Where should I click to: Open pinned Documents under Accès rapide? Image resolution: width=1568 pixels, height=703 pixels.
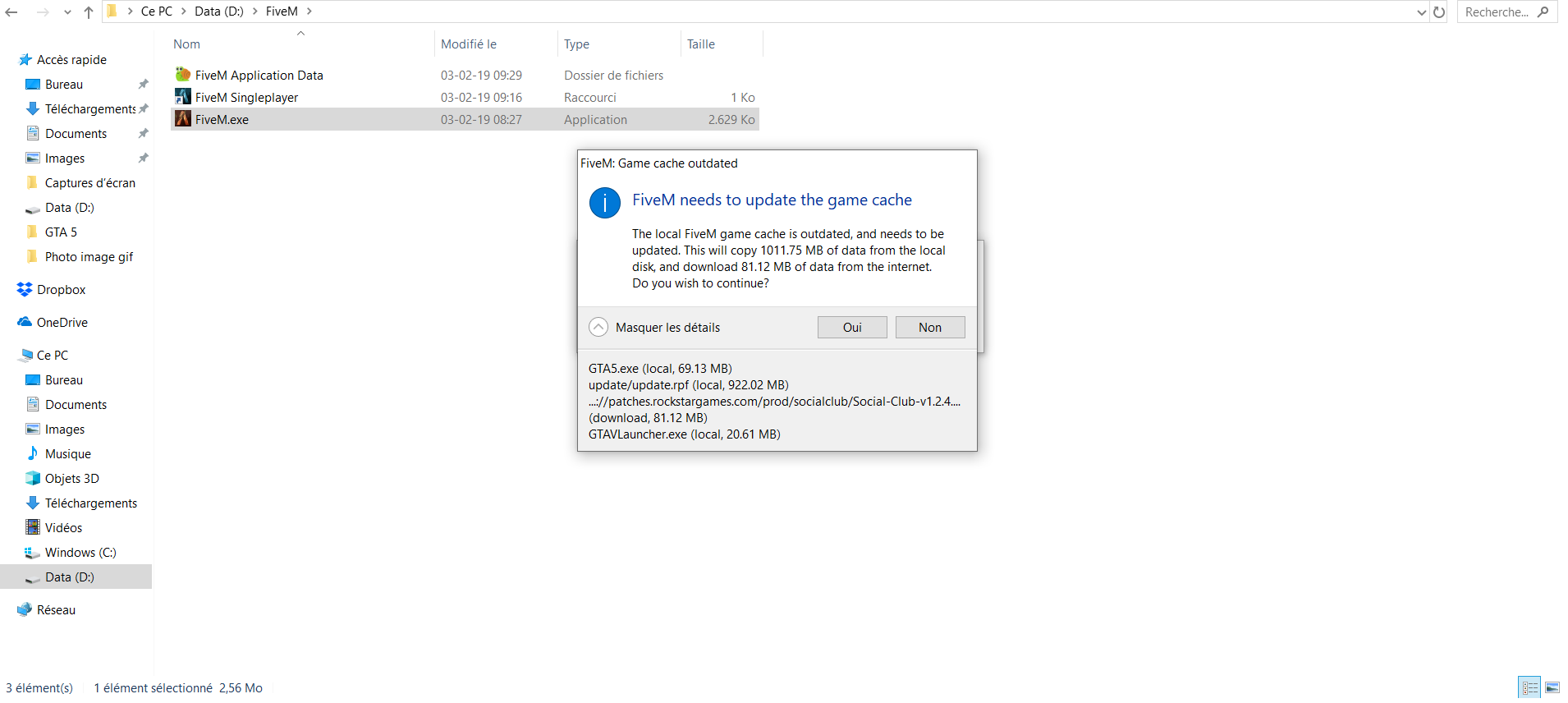coord(76,134)
